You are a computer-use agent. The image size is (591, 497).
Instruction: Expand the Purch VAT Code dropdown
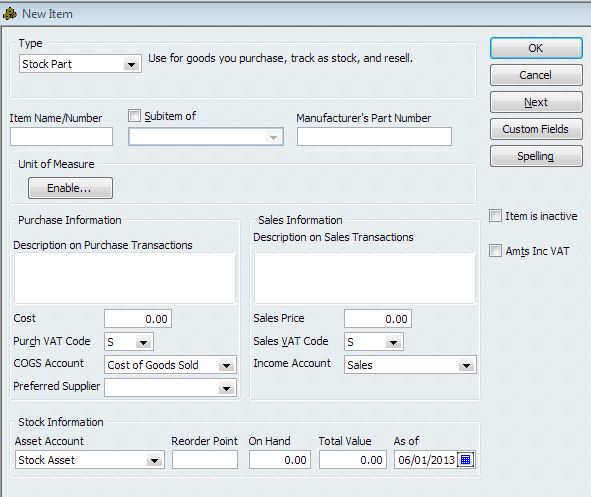[x=129, y=342]
